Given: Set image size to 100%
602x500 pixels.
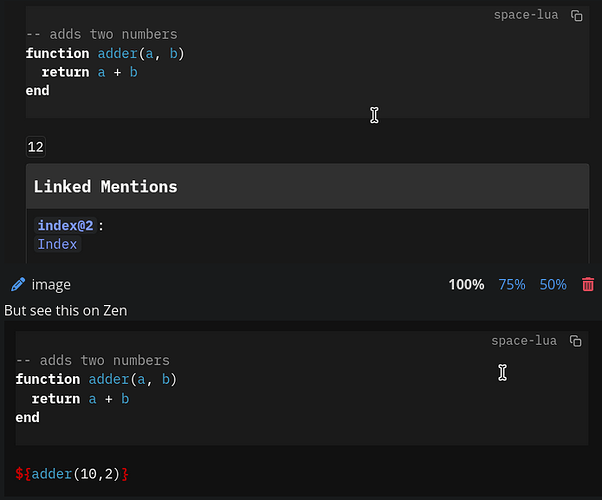Looking at the screenshot, I should tap(466, 285).
